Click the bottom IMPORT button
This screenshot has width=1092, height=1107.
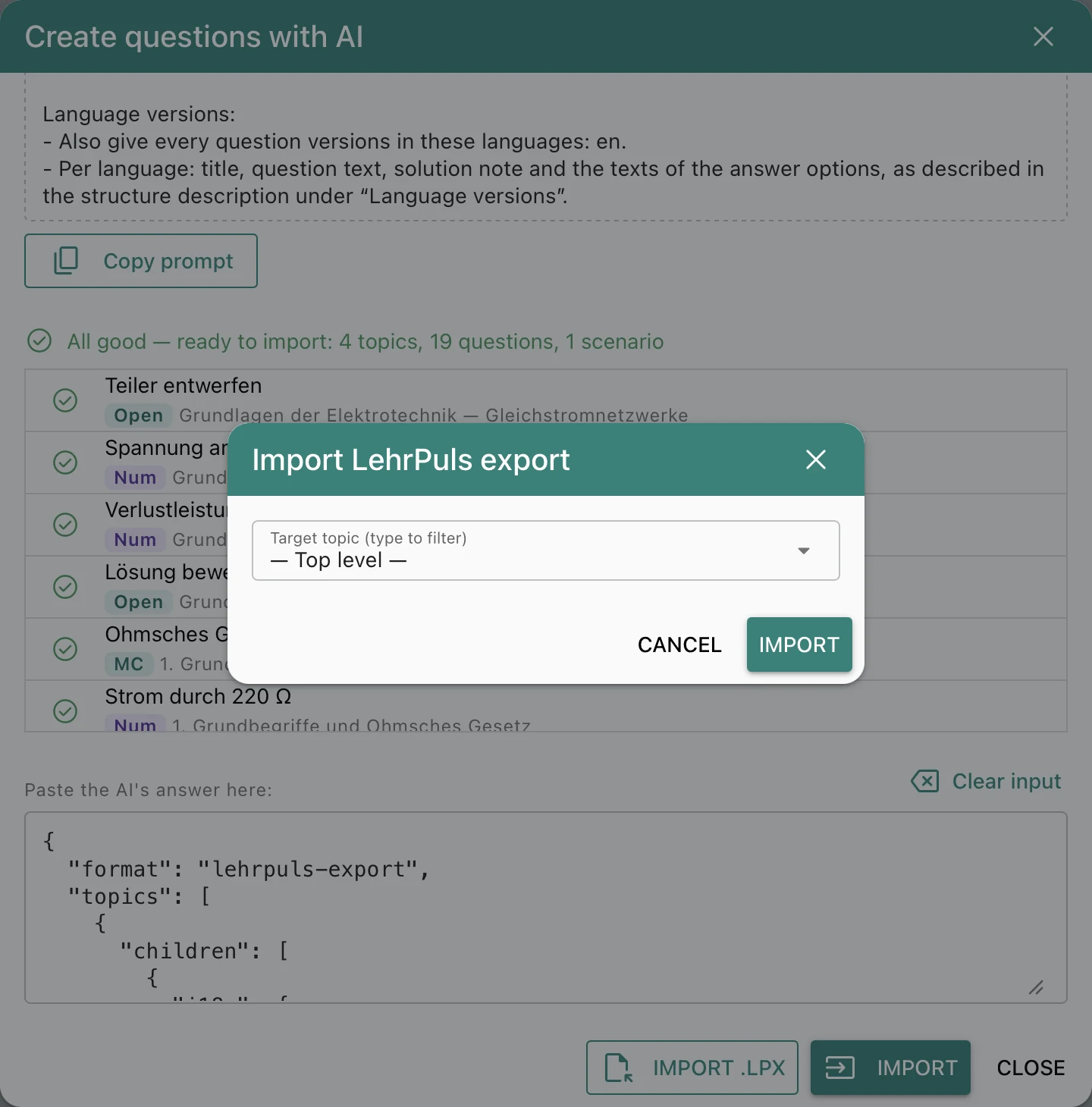click(x=890, y=1068)
